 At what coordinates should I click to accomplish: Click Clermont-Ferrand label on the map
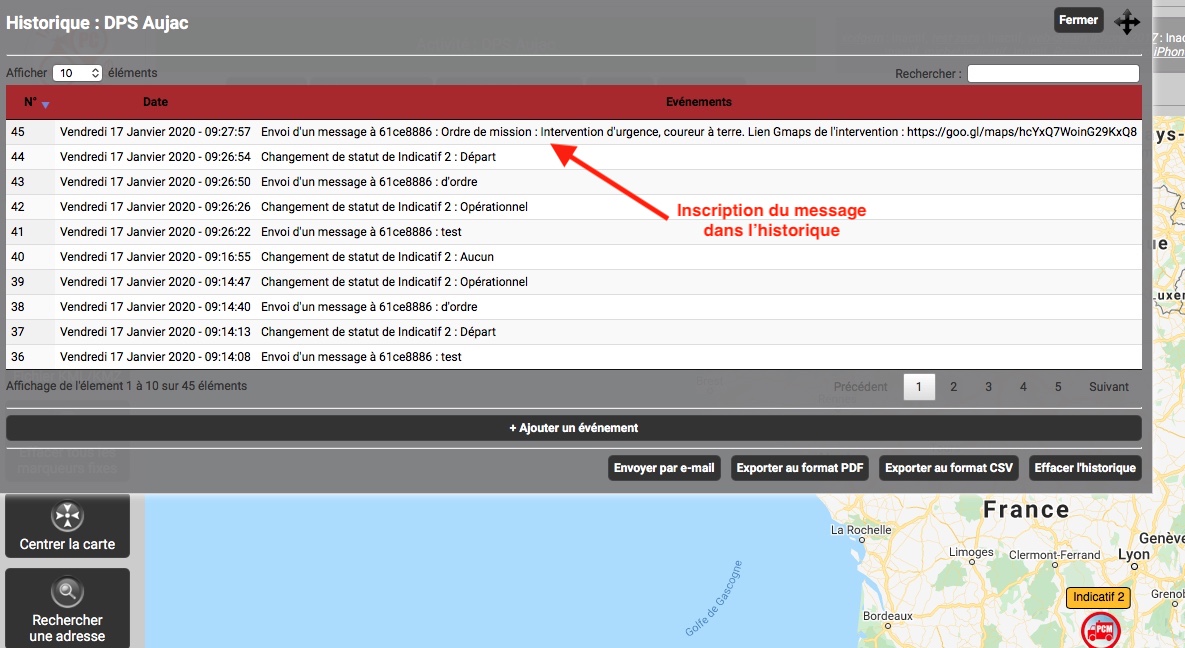1054,555
